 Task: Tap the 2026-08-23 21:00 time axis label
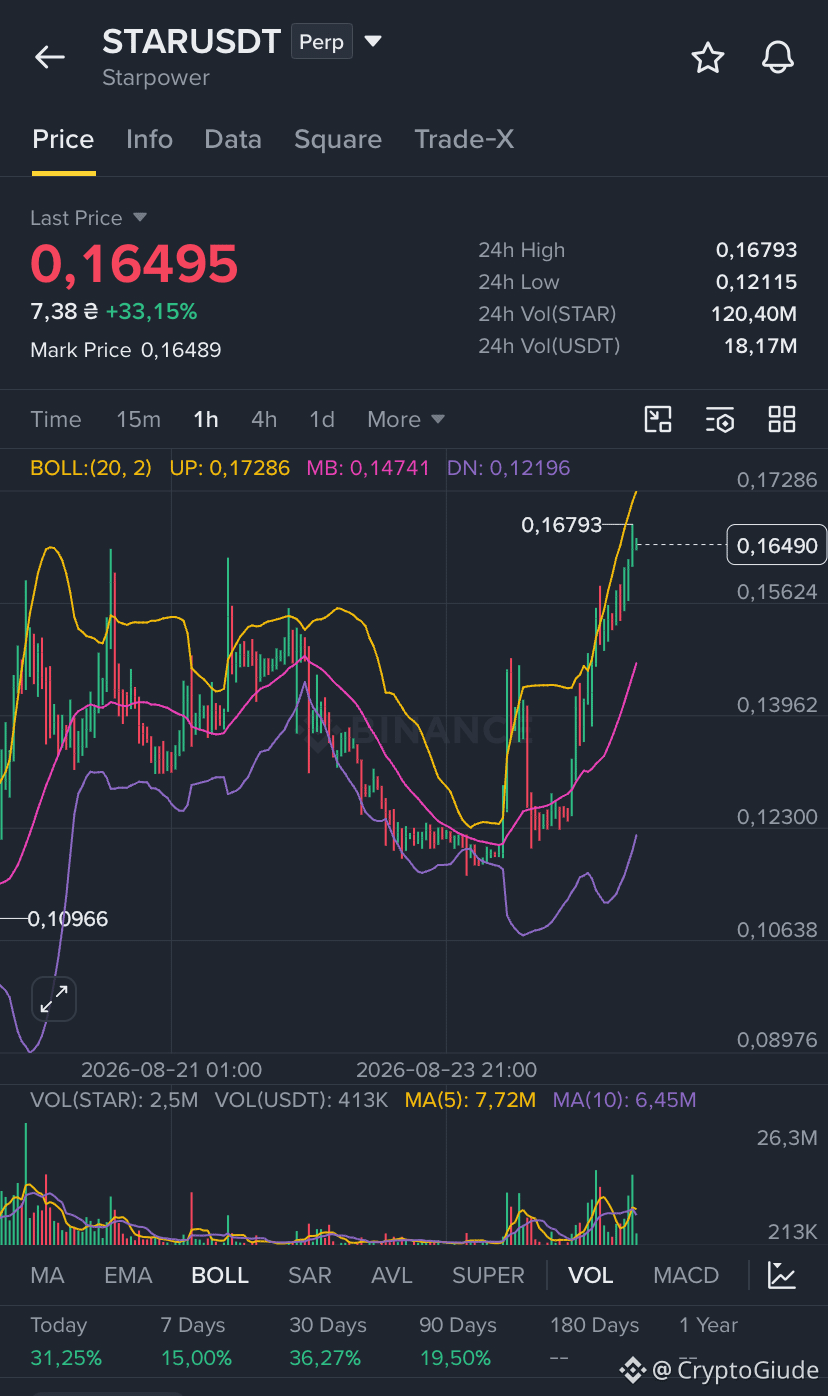446,1070
